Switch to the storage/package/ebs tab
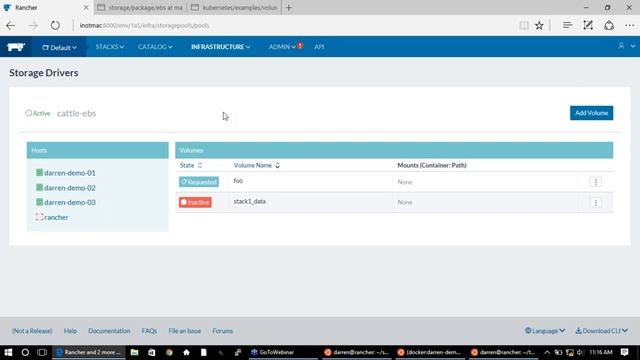640x360 pixels. click(x=140, y=7)
